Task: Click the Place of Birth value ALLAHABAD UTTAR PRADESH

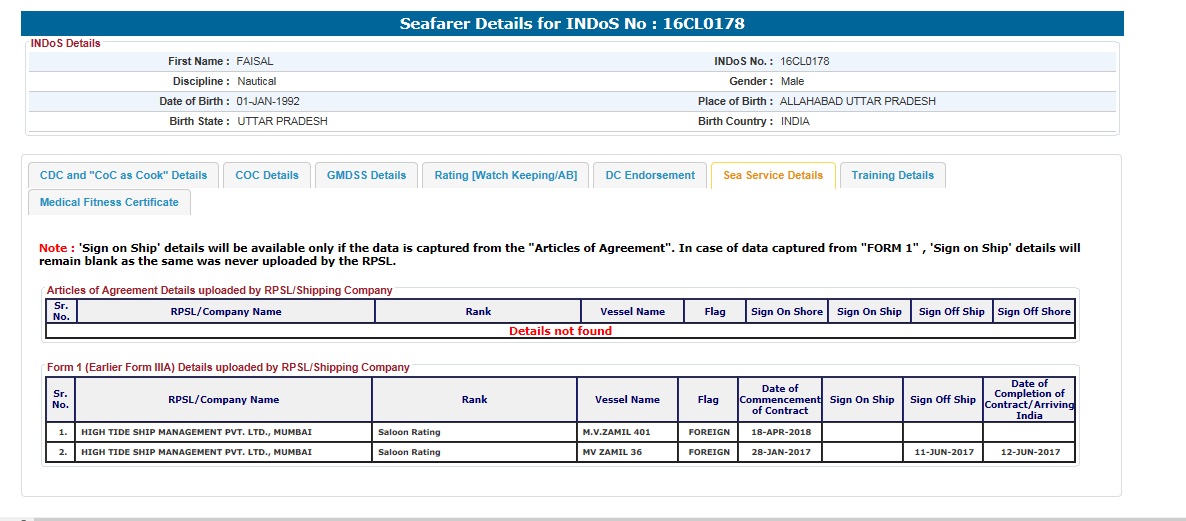Action: pyautogui.click(x=857, y=101)
